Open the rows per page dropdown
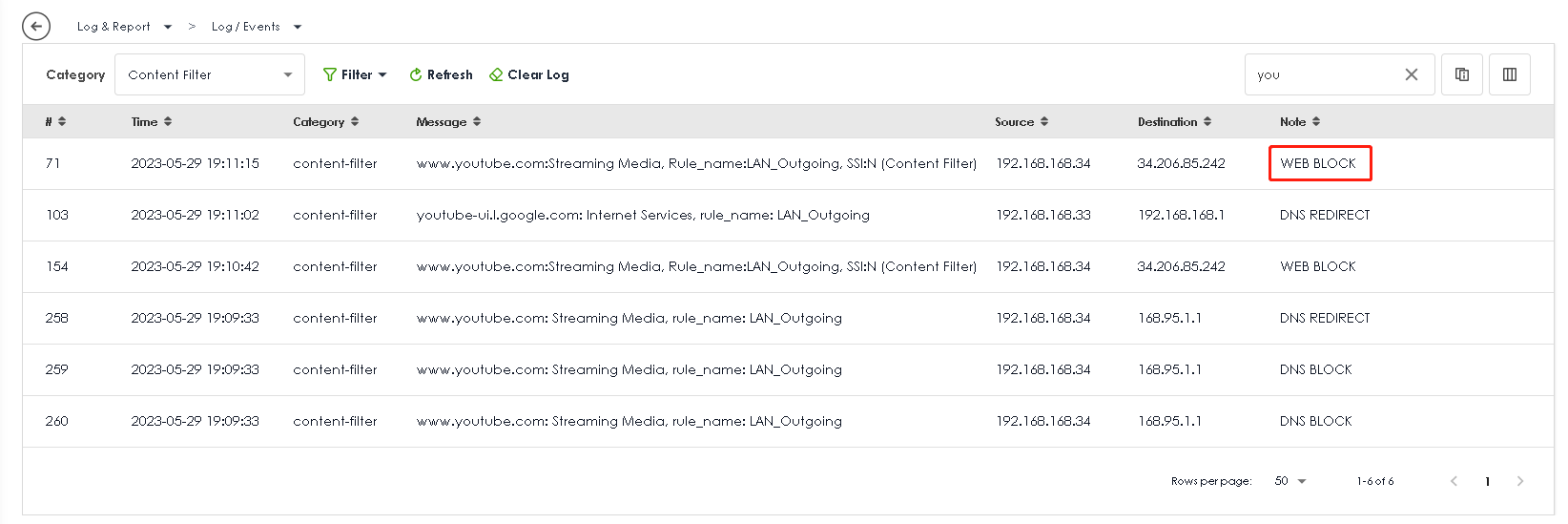 point(1290,481)
